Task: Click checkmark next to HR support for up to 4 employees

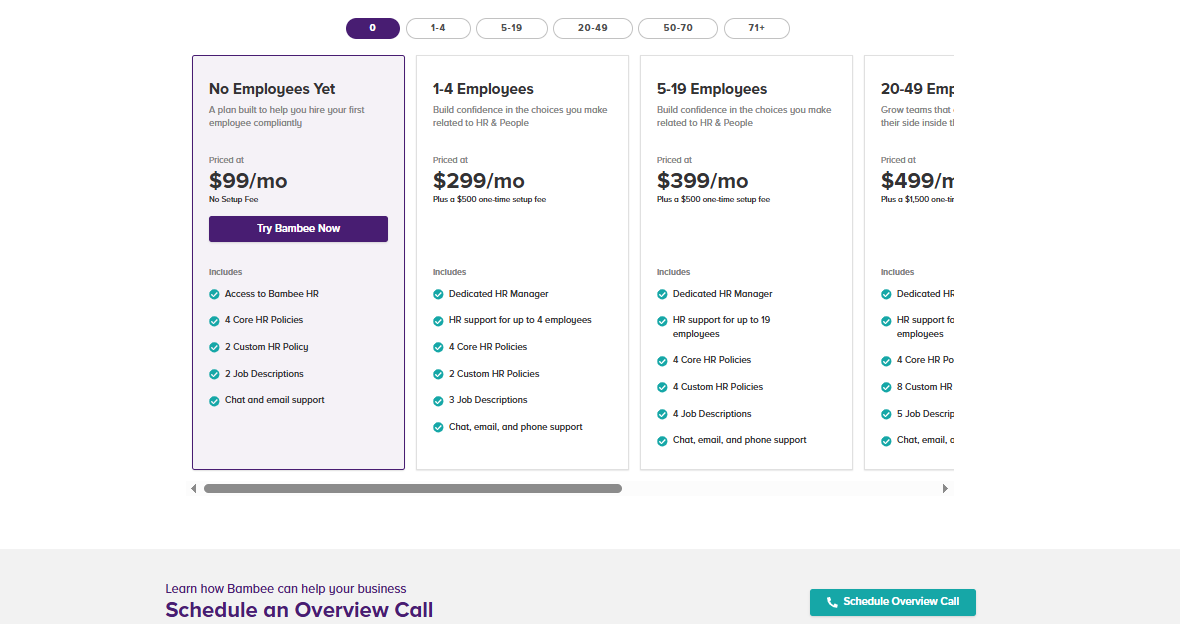Action: pos(438,321)
